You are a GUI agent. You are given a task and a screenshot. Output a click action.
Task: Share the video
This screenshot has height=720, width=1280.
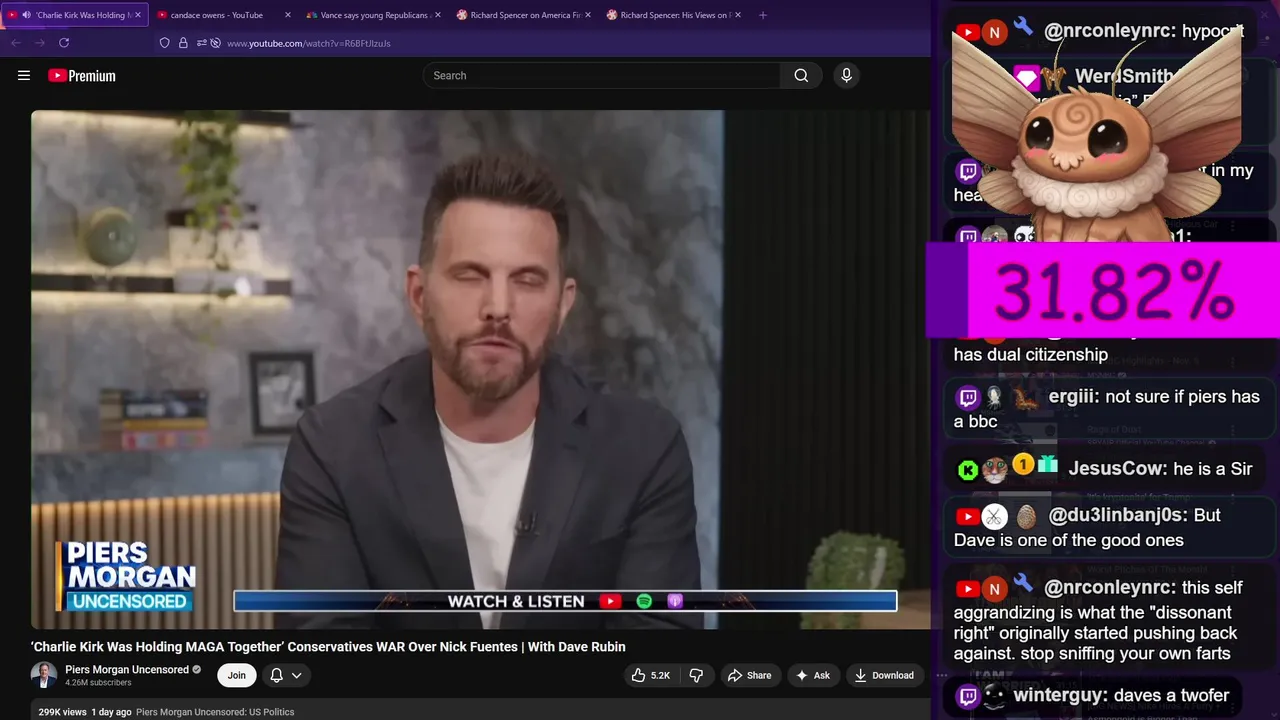pos(750,675)
